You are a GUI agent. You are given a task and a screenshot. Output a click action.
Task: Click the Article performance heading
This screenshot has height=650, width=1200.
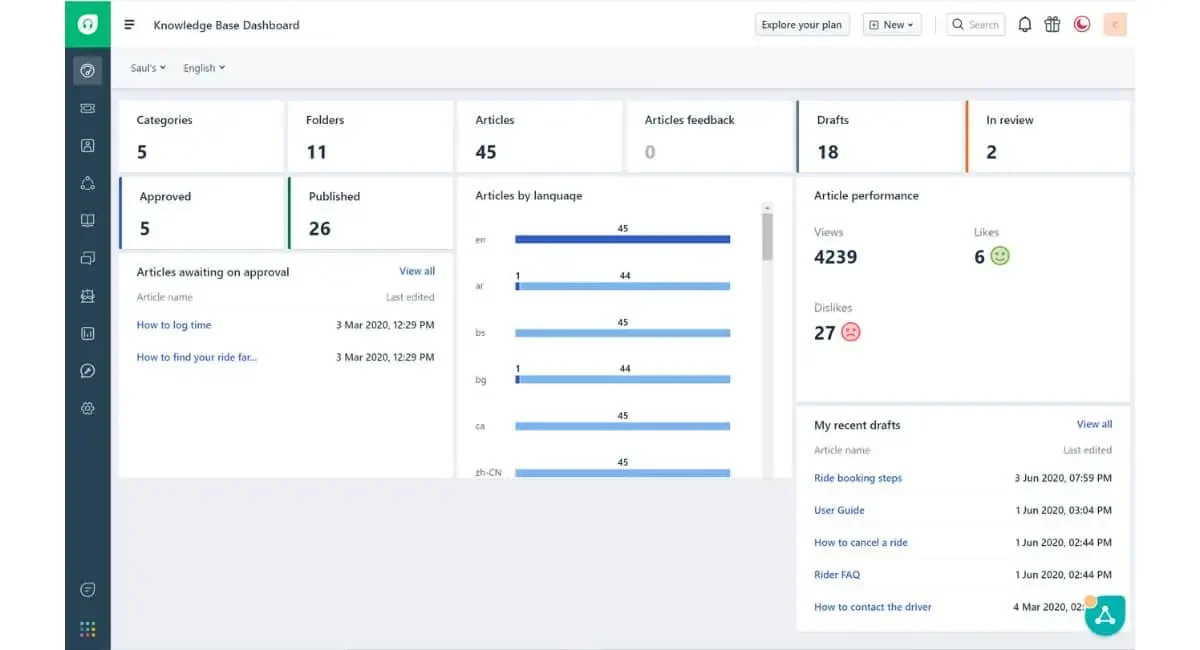point(866,196)
